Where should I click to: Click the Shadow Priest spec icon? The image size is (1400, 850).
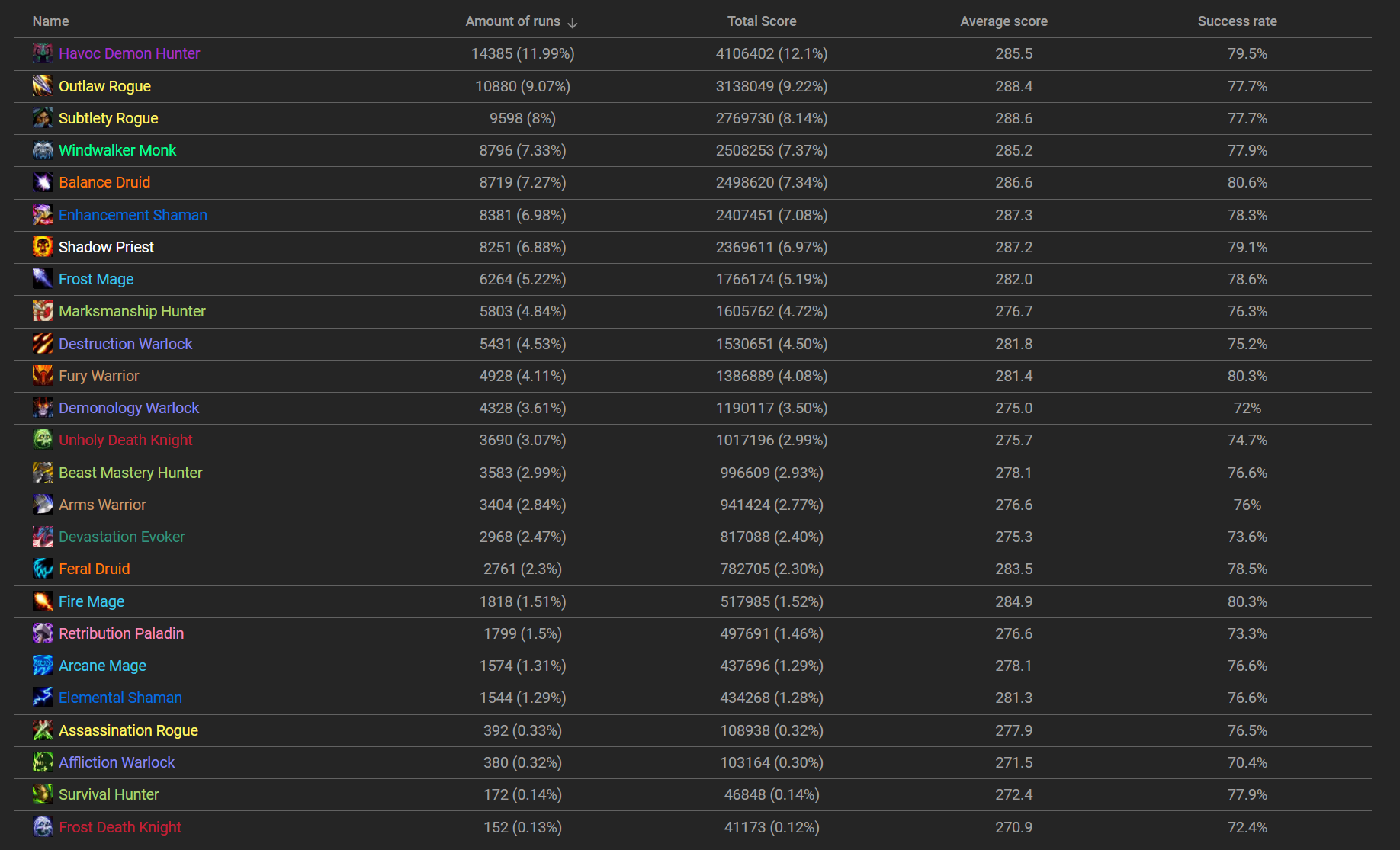pyautogui.click(x=43, y=247)
